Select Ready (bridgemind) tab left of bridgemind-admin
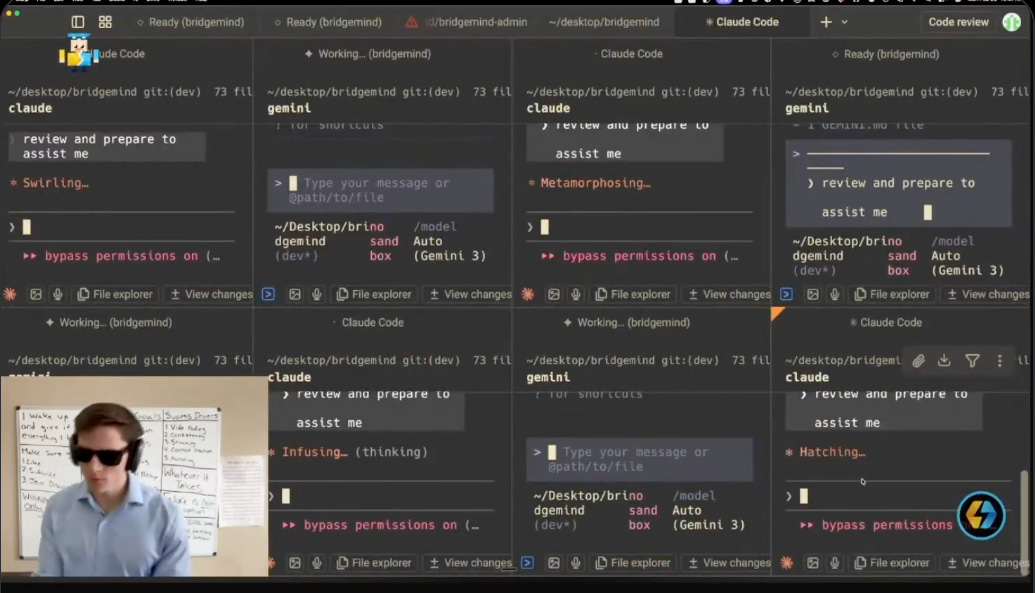Image resolution: width=1035 pixels, height=593 pixels. click(x=327, y=22)
